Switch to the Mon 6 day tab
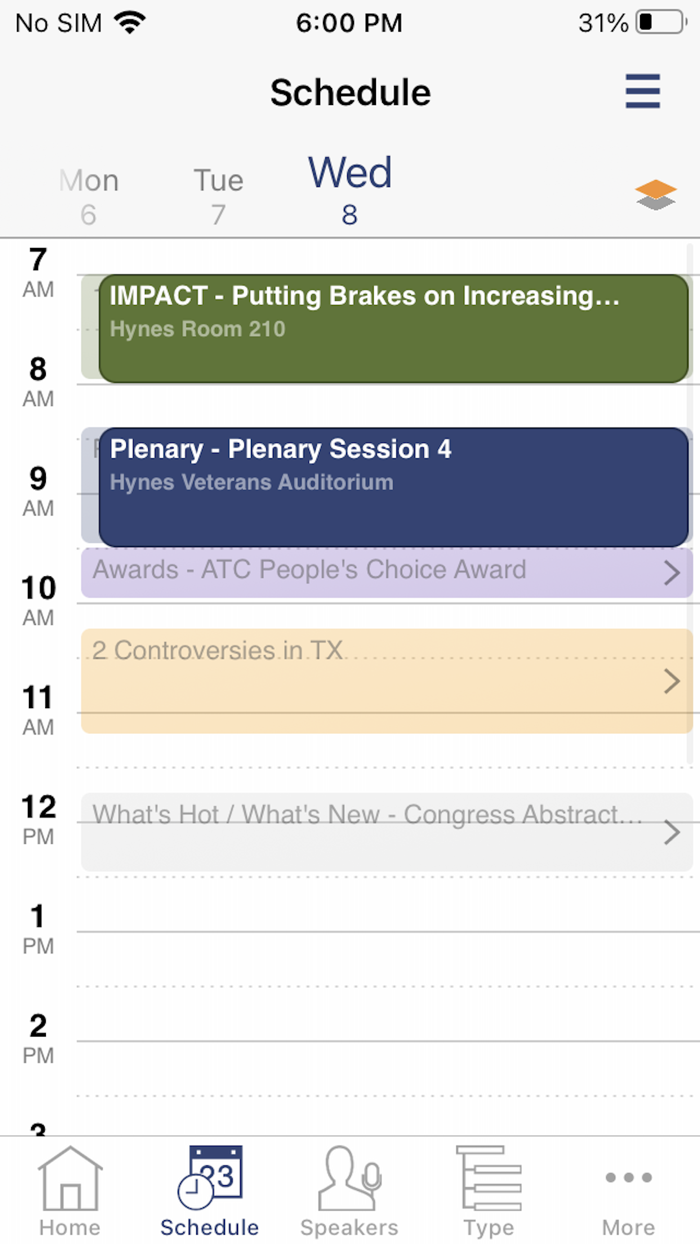This screenshot has height=1244, width=700. tap(89, 195)
